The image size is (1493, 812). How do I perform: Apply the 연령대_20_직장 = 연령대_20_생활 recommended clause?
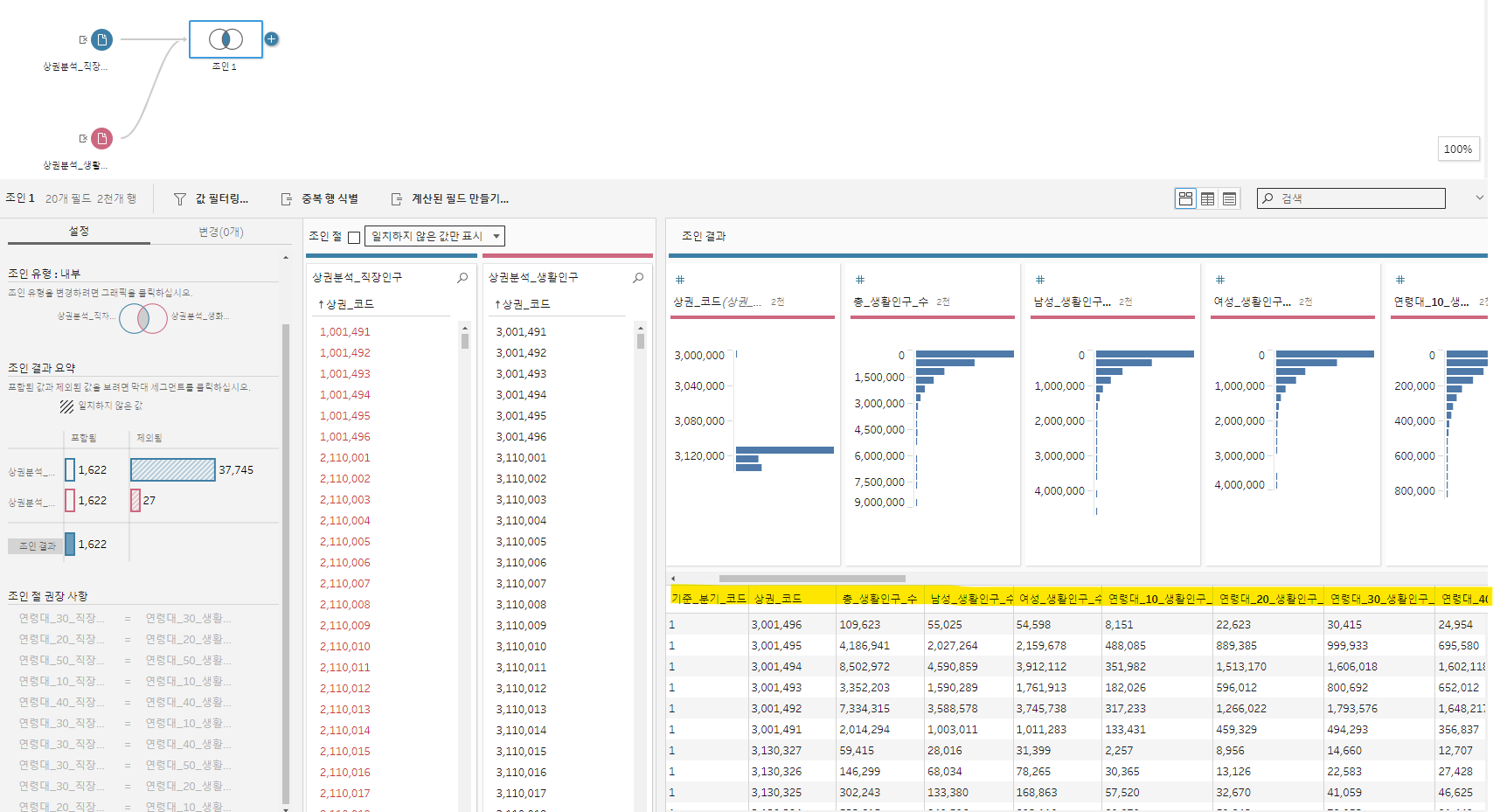(126, 640)
